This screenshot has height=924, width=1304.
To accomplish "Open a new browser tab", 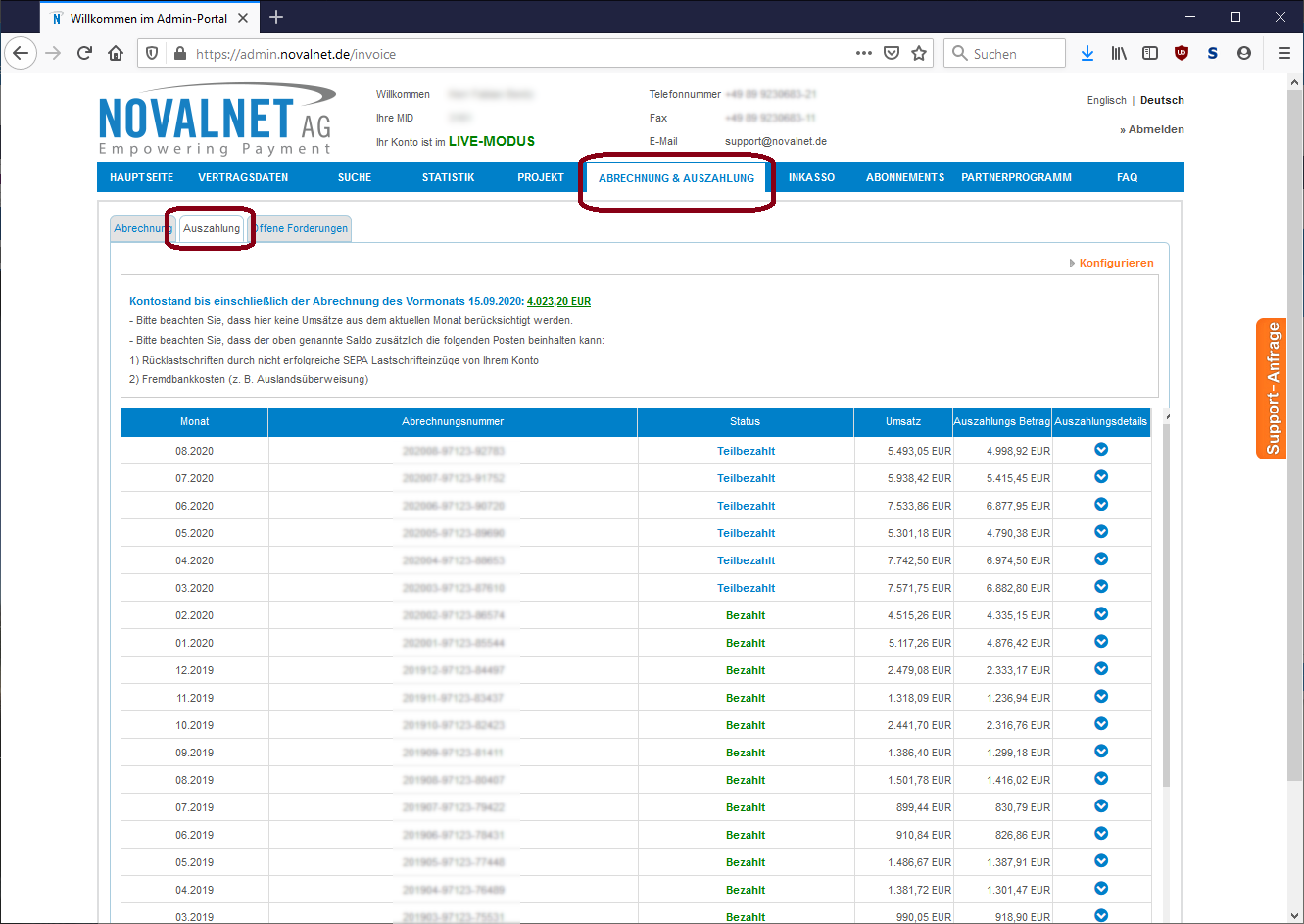I will 276,18.
